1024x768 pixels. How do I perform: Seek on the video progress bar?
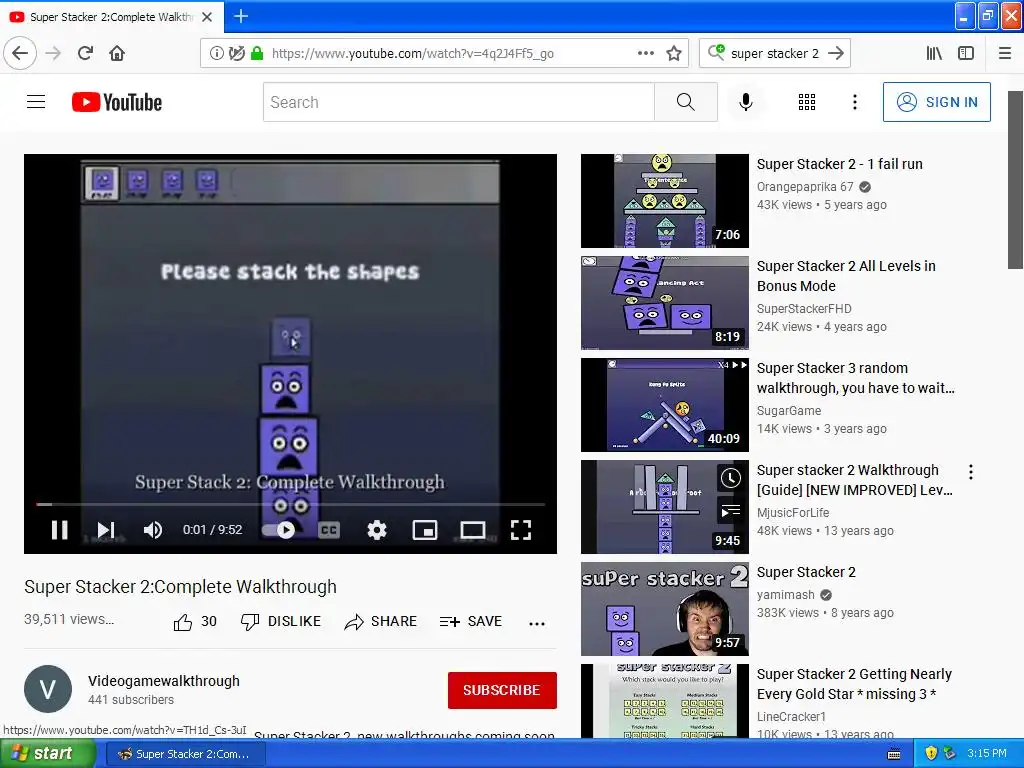[x=290, y=504]
